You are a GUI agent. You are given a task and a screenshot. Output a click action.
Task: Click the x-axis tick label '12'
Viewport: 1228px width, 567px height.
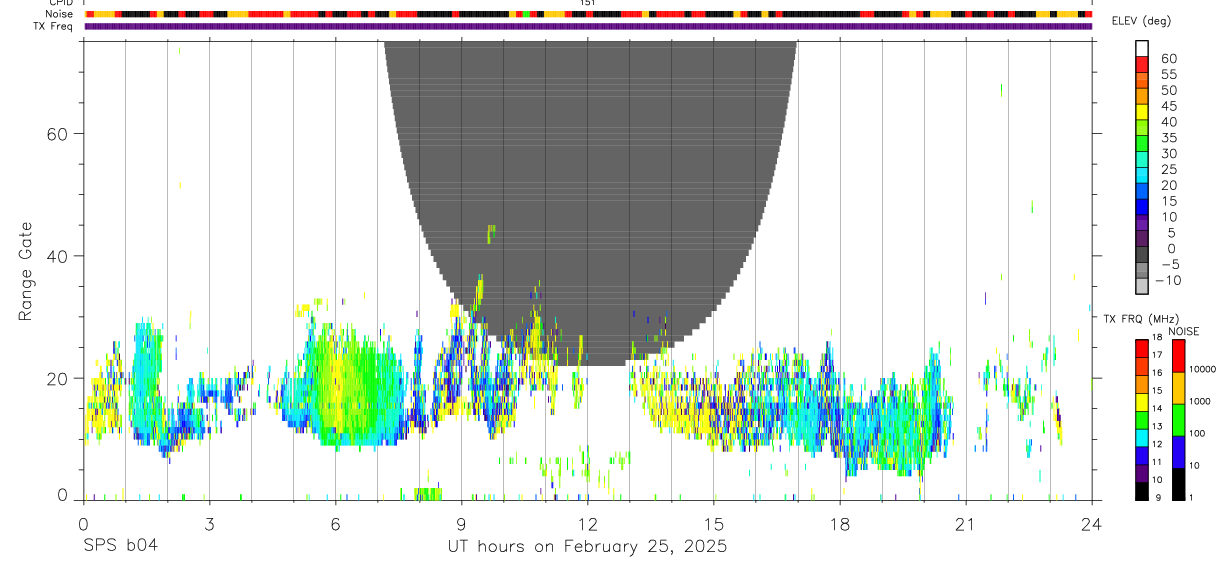[x=587, y=523]
